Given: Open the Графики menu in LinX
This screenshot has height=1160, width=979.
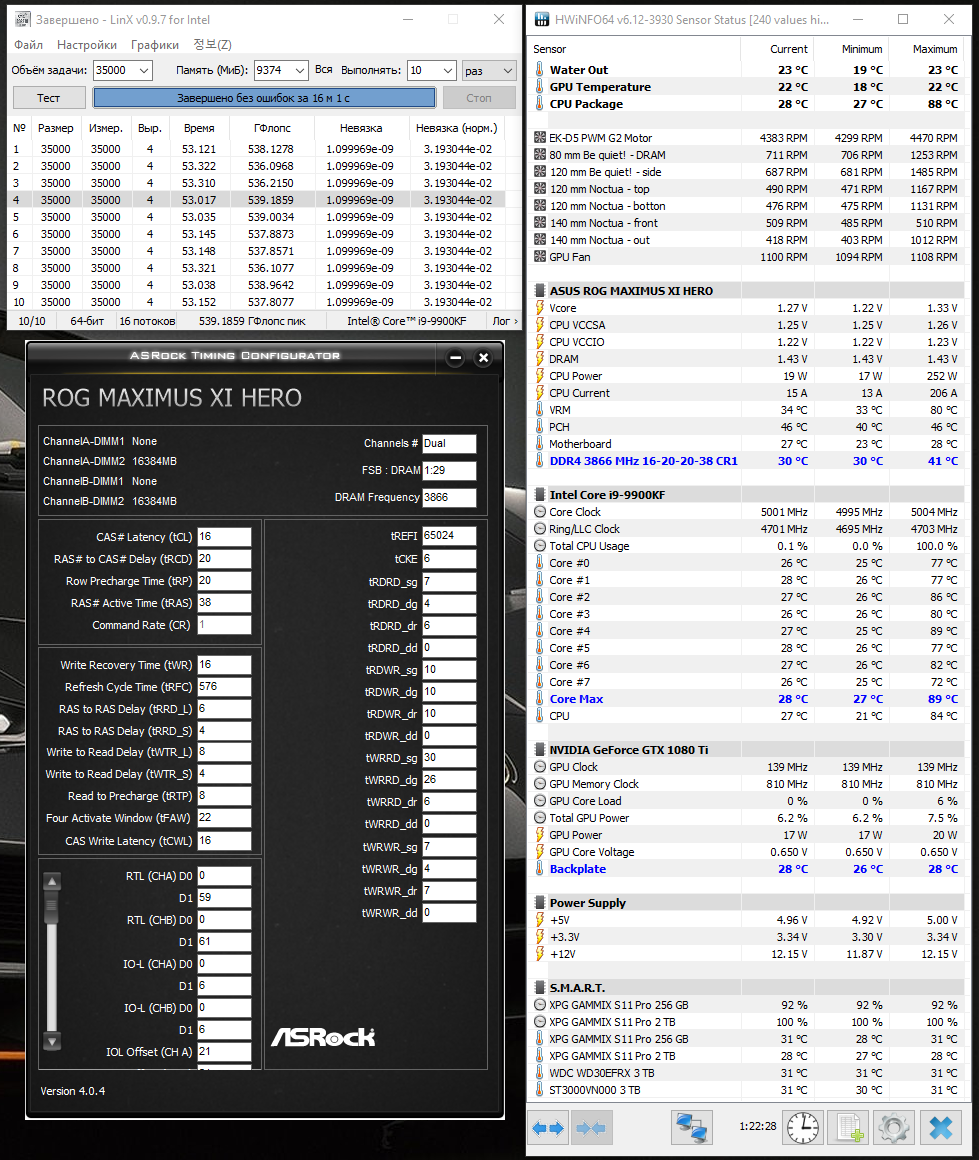Looking at the screenshot, I should tap(155, 45).
